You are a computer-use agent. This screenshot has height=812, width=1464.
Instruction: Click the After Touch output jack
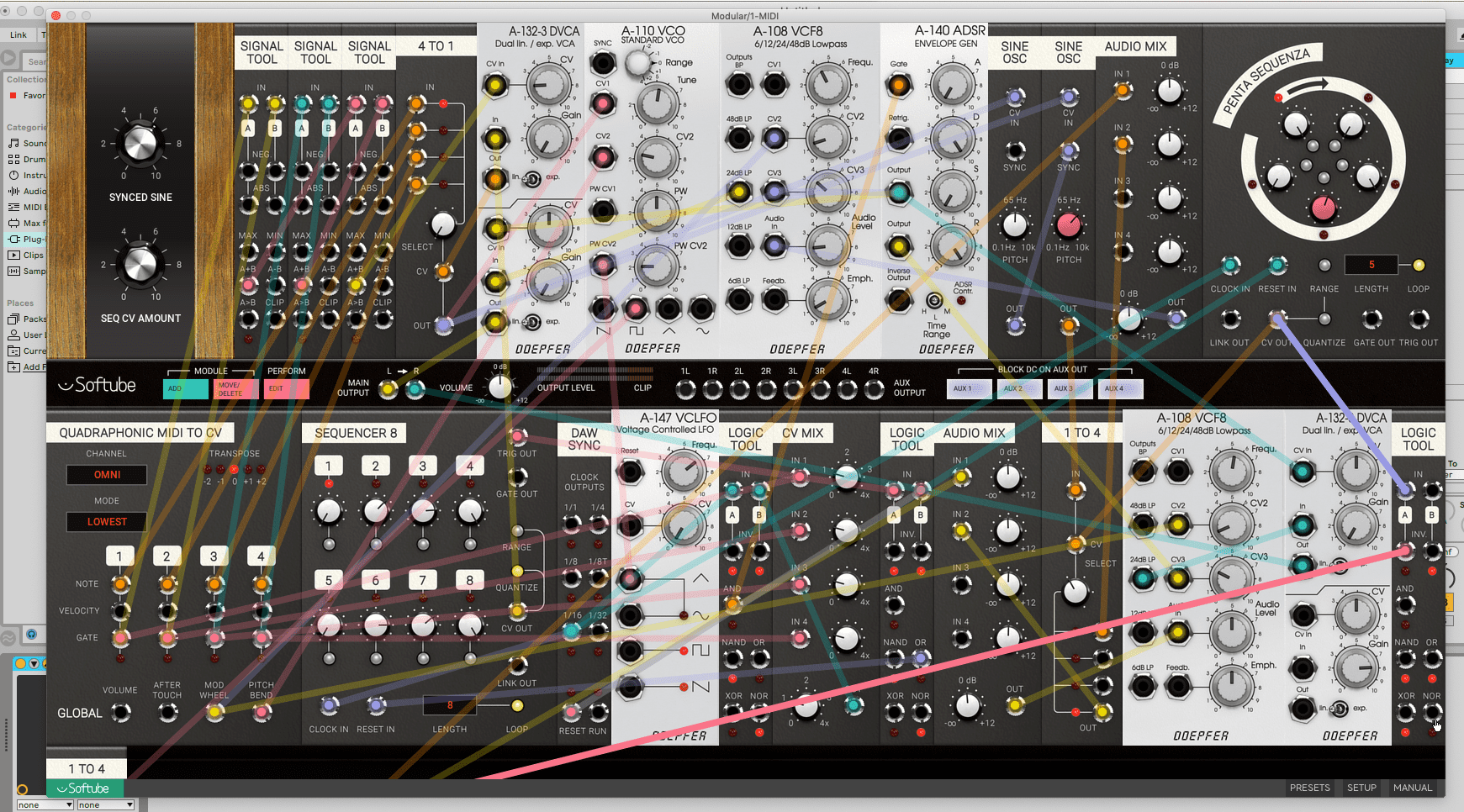168,713
